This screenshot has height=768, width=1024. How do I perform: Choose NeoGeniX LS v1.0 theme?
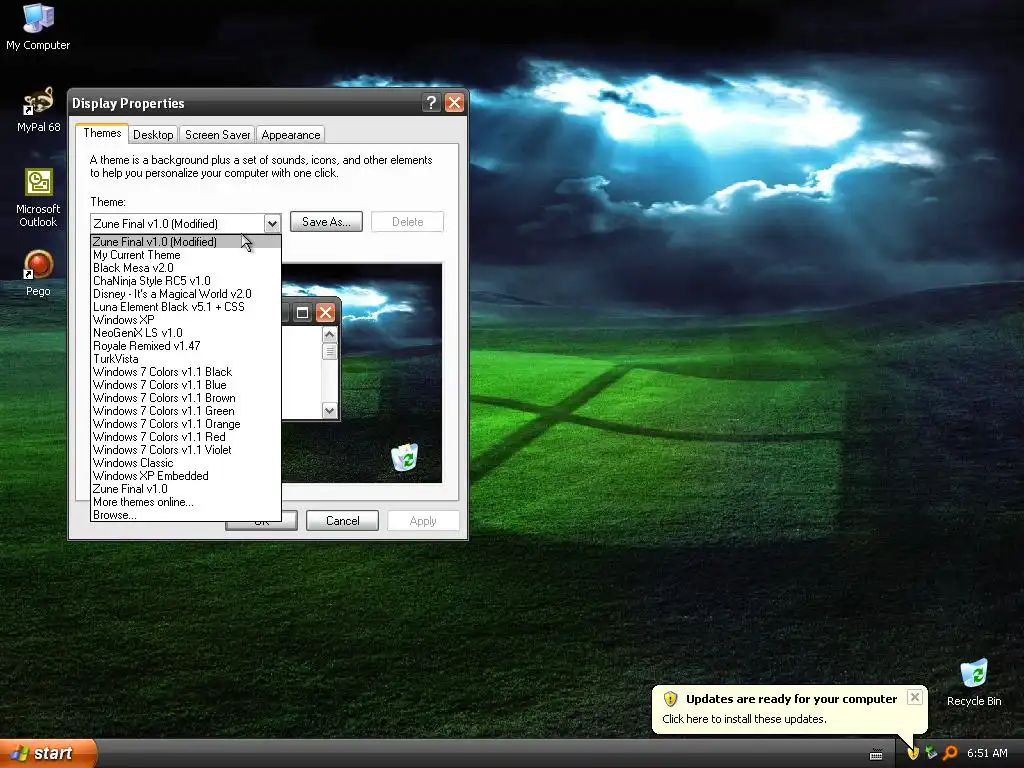[186, 333]
